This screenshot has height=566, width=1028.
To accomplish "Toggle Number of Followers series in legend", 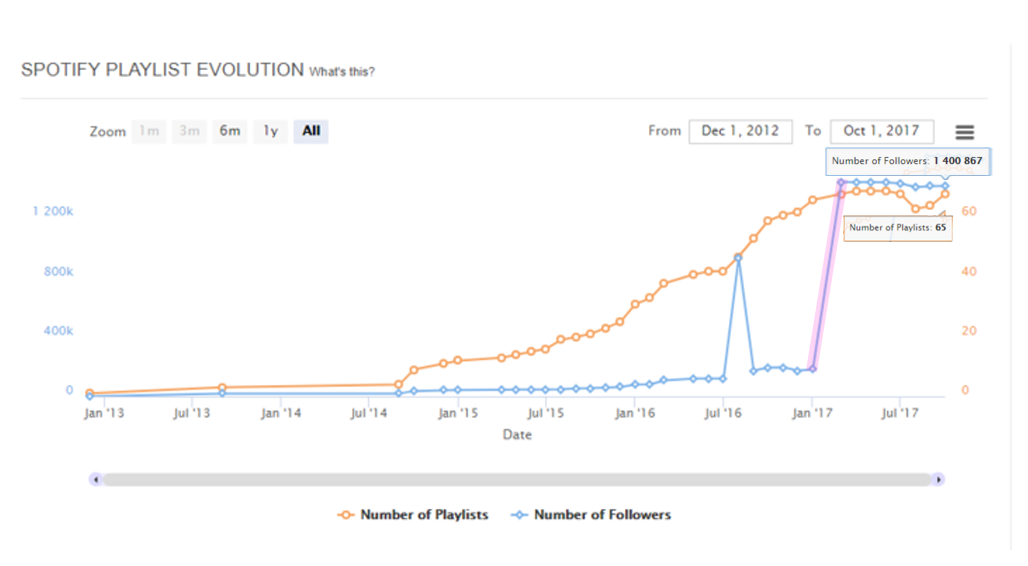I will tap(602, 515).
